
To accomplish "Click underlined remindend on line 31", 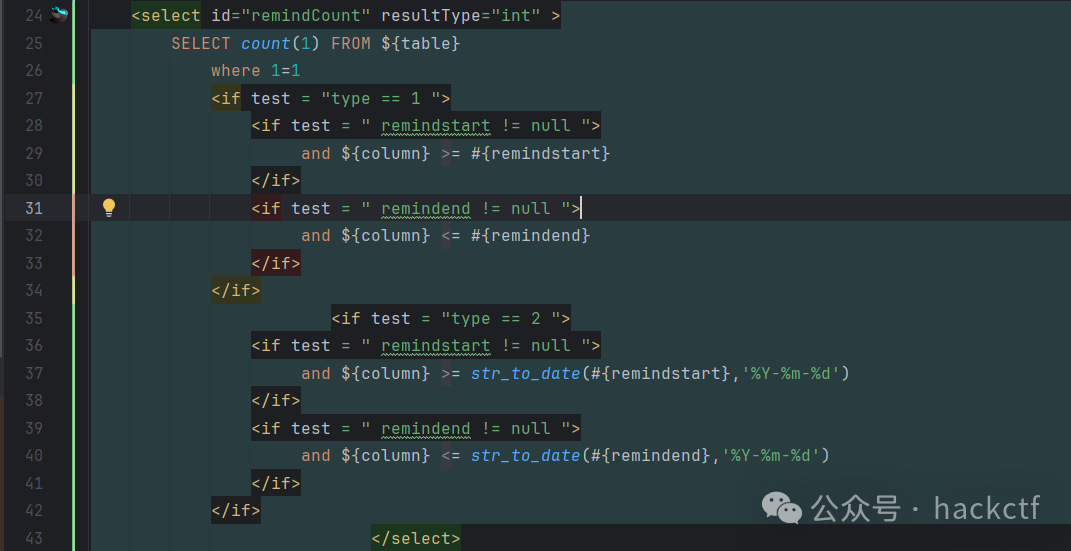I will click(425, 208).
